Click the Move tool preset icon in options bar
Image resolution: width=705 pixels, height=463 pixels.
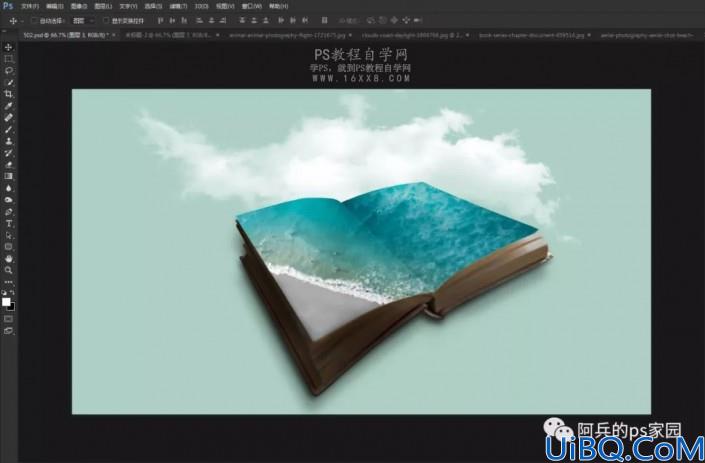pos(13,21)
